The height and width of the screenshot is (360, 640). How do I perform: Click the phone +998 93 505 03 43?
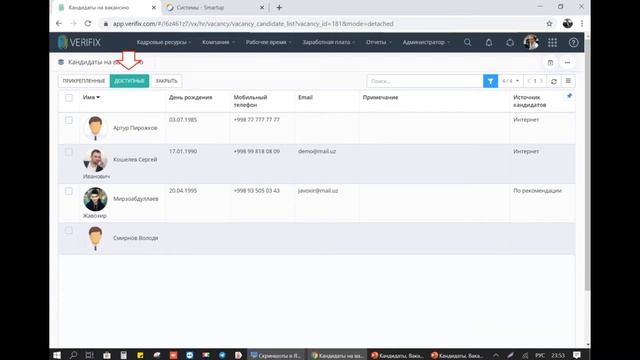[x=256, y=191]
